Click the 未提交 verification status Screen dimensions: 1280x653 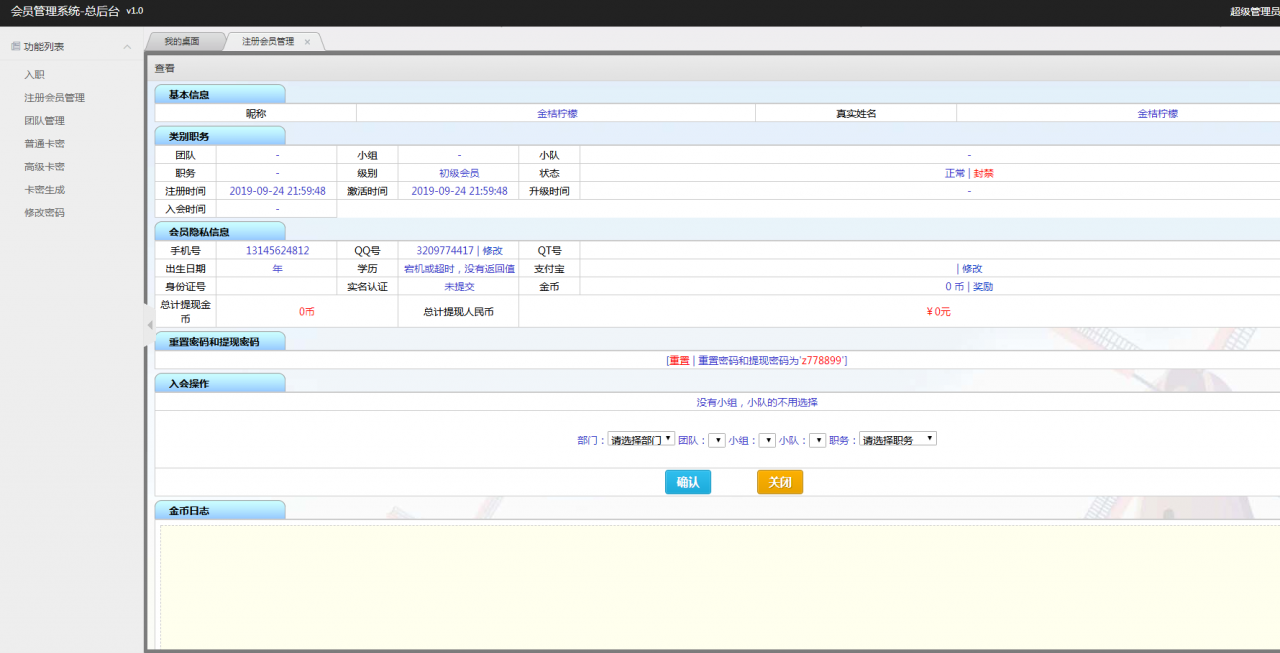coord(459,286)
